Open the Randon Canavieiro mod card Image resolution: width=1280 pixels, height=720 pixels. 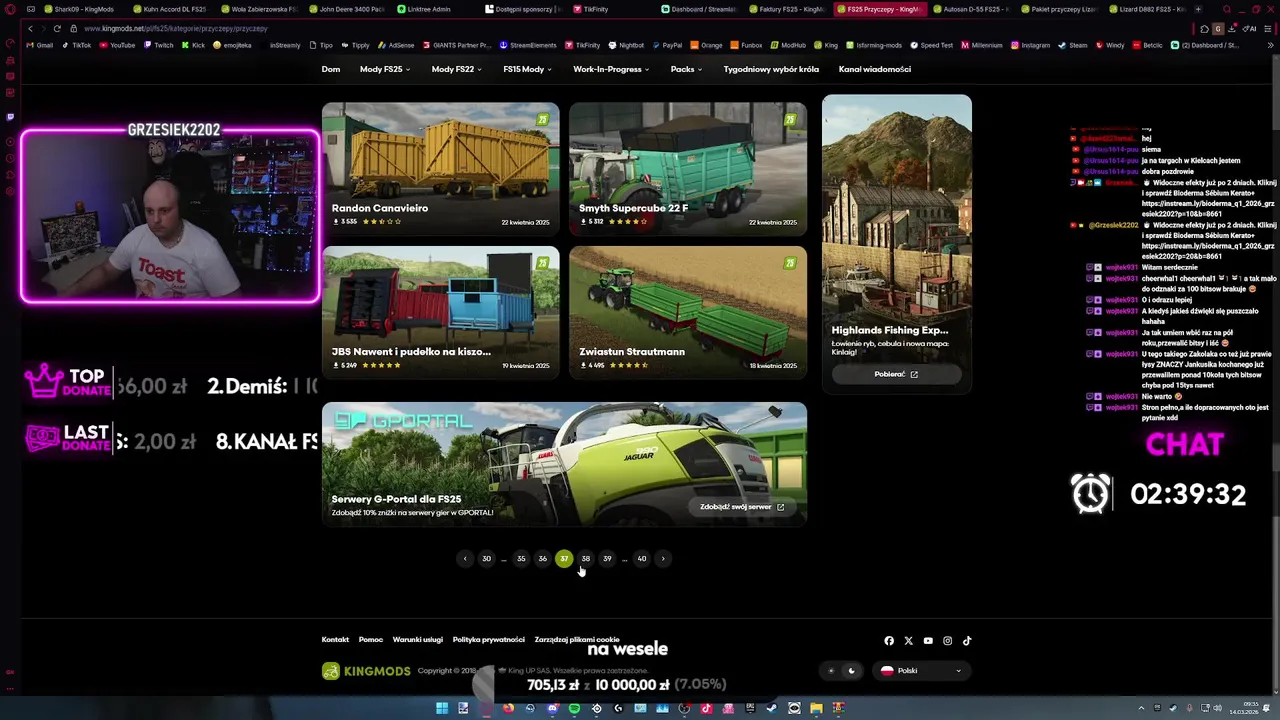[x=440, y=168]
